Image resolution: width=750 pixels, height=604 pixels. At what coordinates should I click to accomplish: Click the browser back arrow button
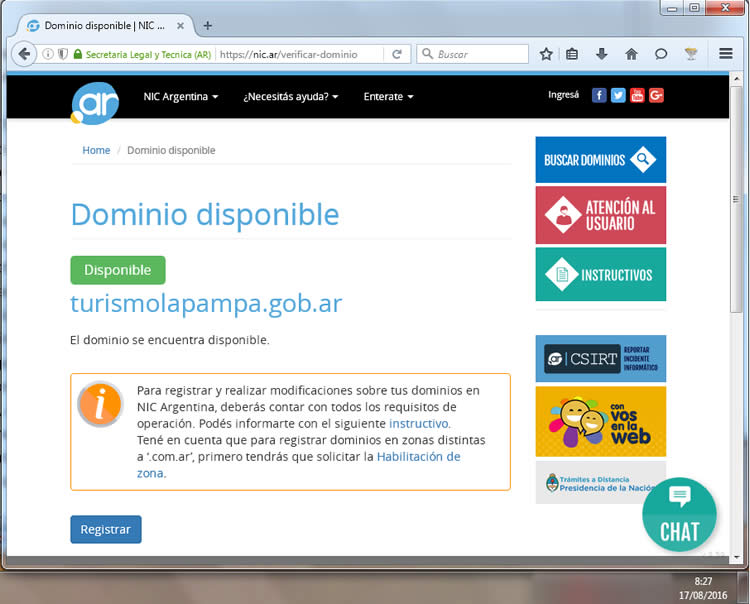[x=24, y=54]
